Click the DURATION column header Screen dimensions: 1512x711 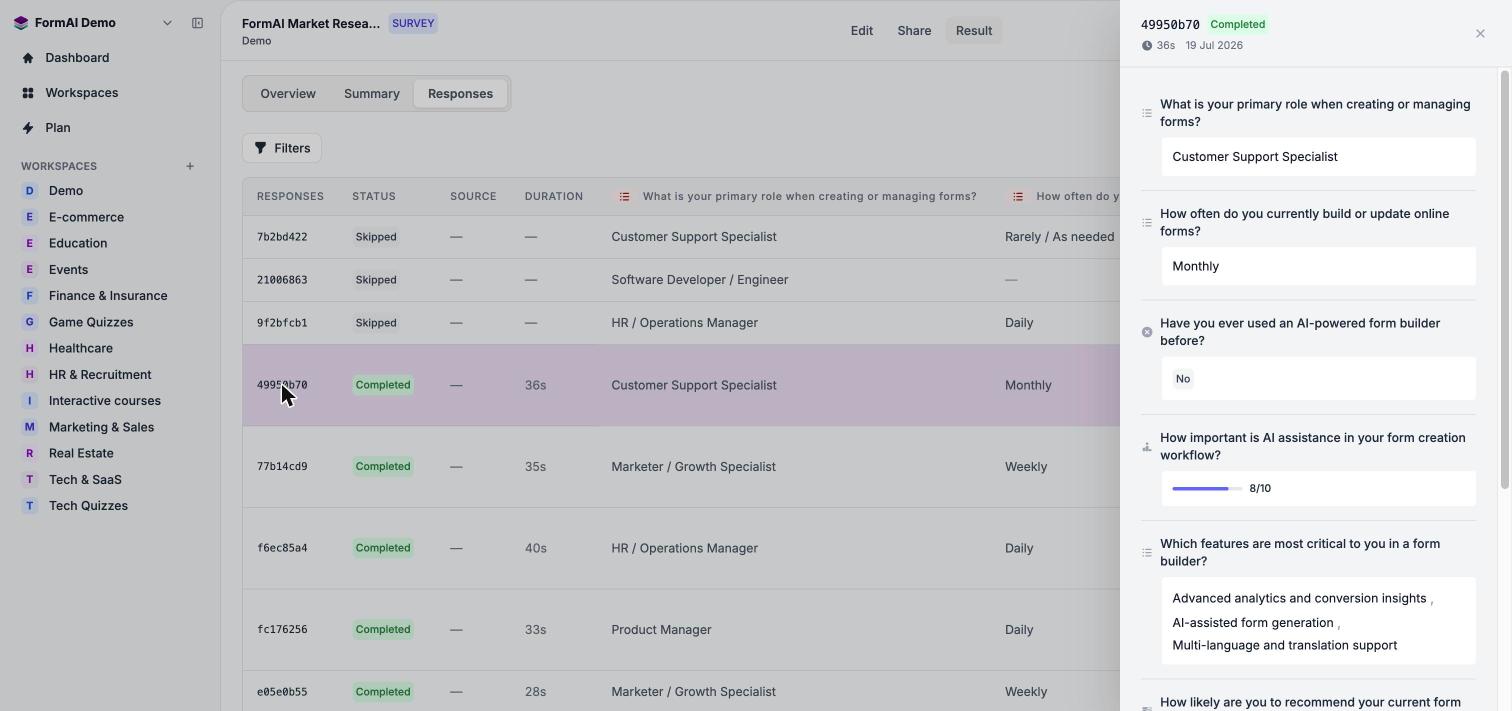[x=554, y=197]
